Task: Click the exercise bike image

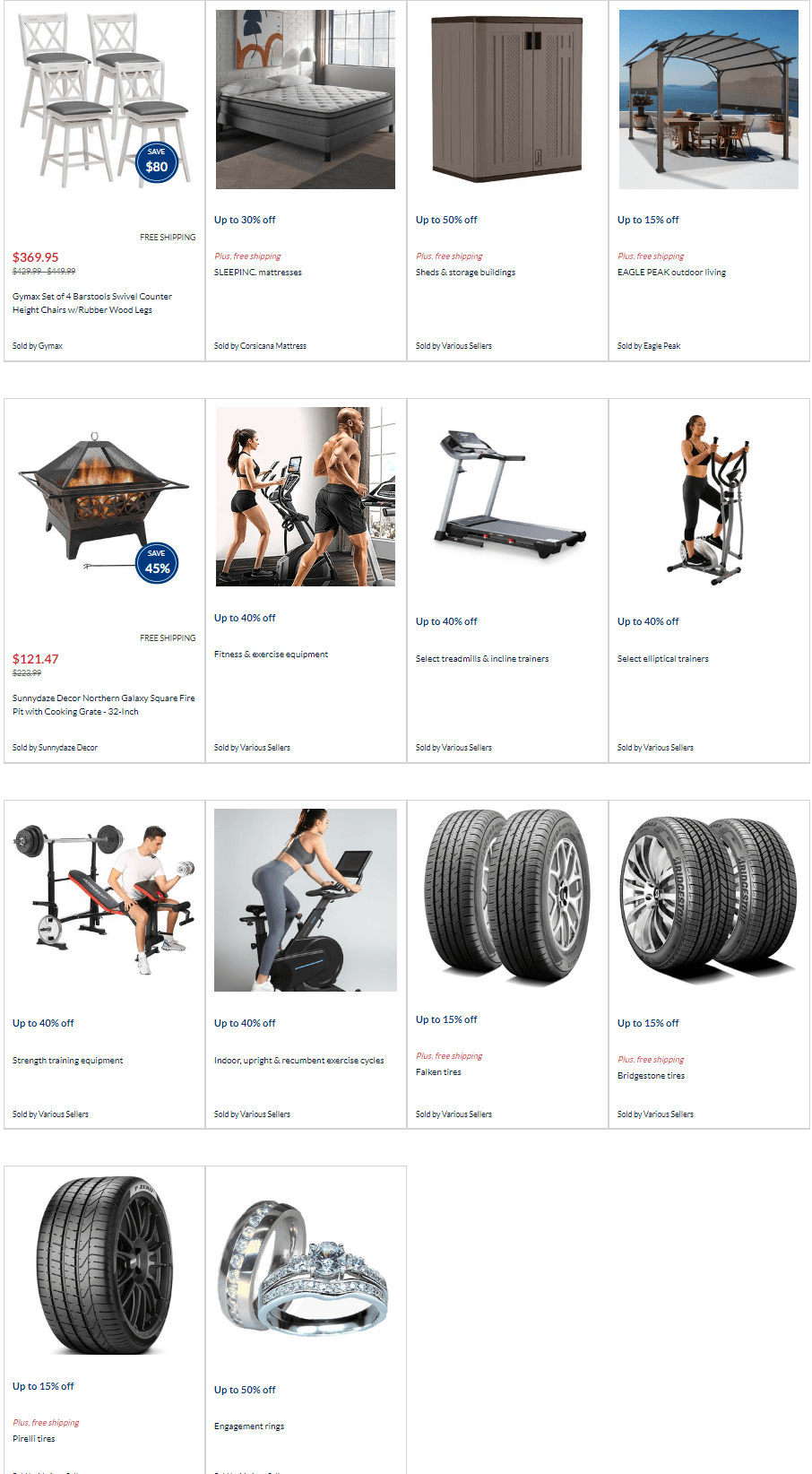Action: pos(306,900)
